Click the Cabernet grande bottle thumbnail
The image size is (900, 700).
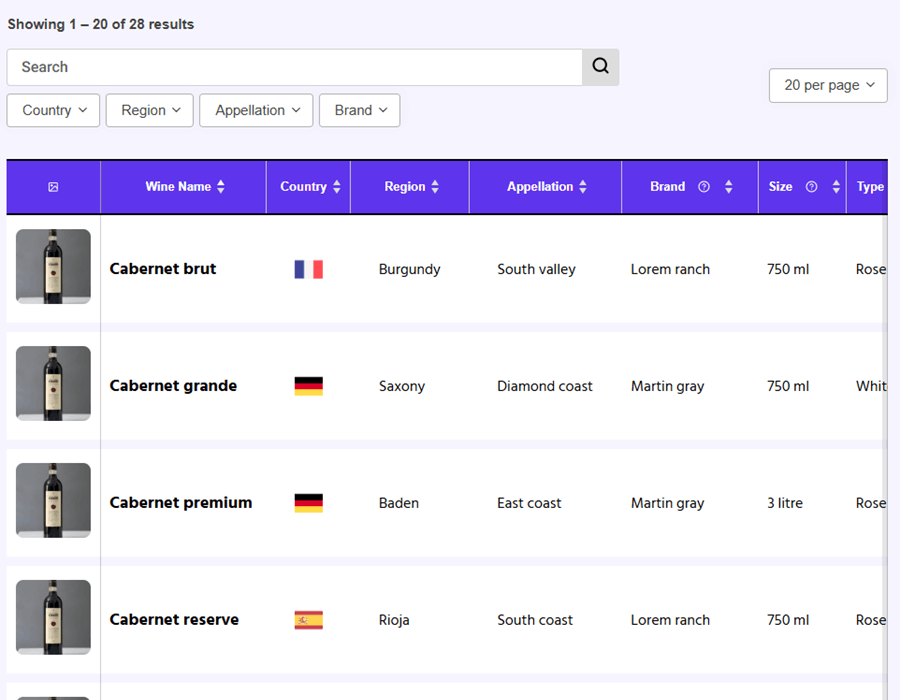click(53, 383)
